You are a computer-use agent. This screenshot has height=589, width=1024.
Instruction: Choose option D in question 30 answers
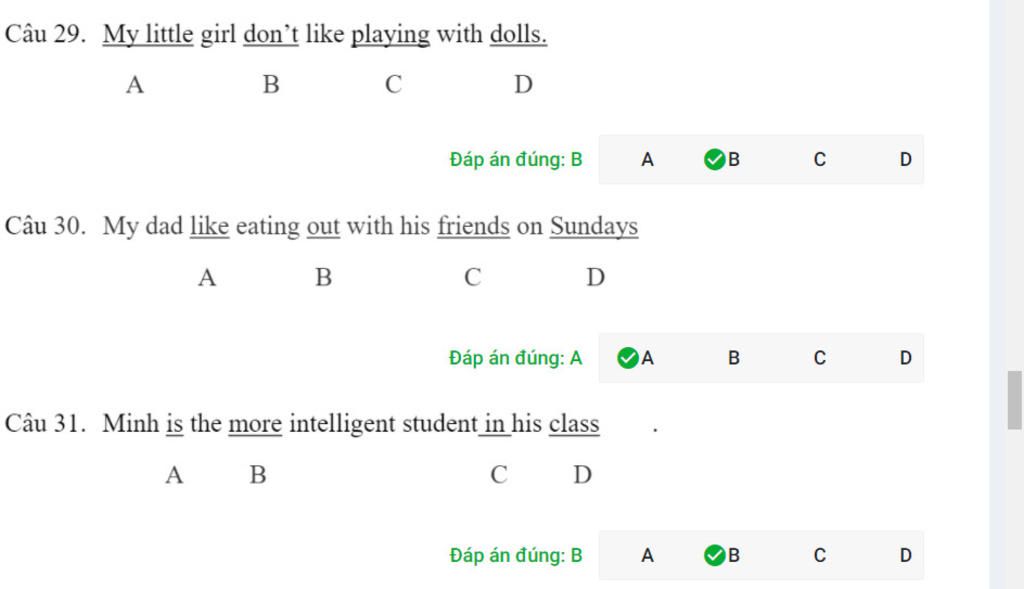[905, 358]
